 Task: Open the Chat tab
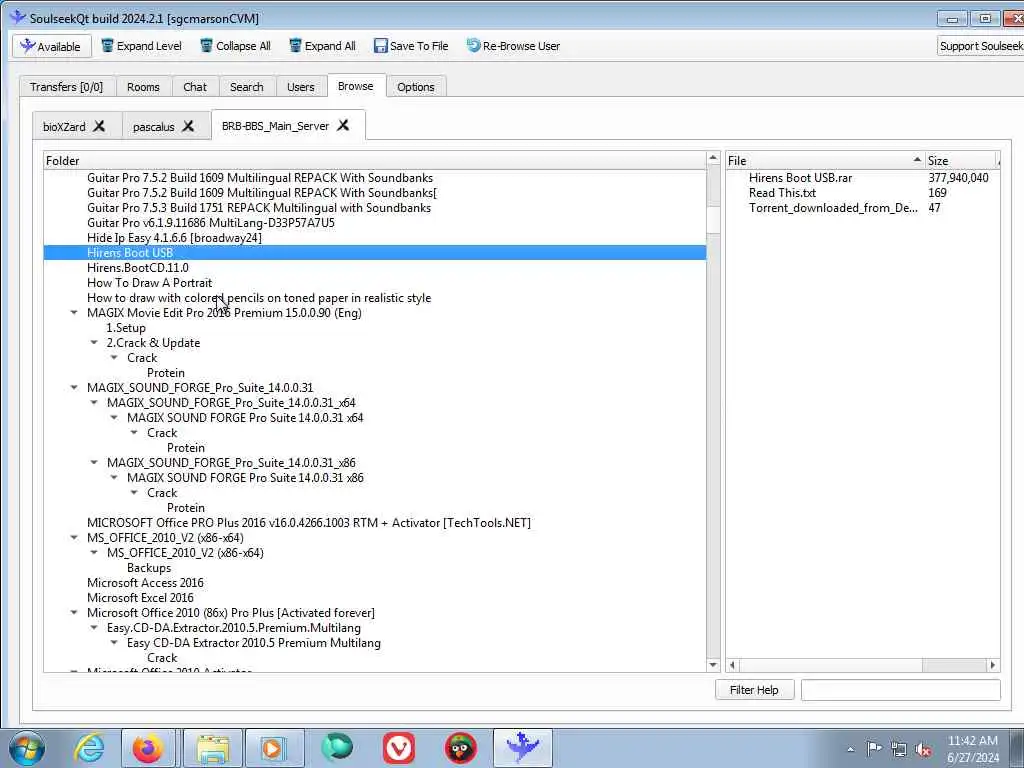tap(195, 87)
